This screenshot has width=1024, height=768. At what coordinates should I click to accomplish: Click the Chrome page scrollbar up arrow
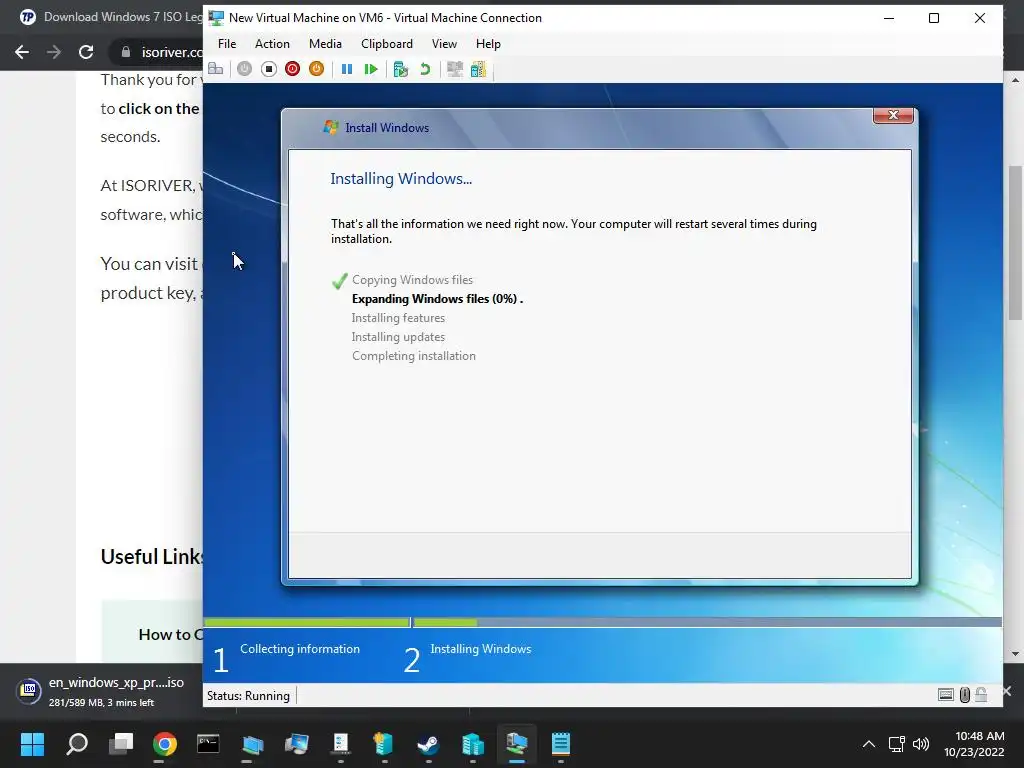pyautogui.click(x=1015, y=80)
